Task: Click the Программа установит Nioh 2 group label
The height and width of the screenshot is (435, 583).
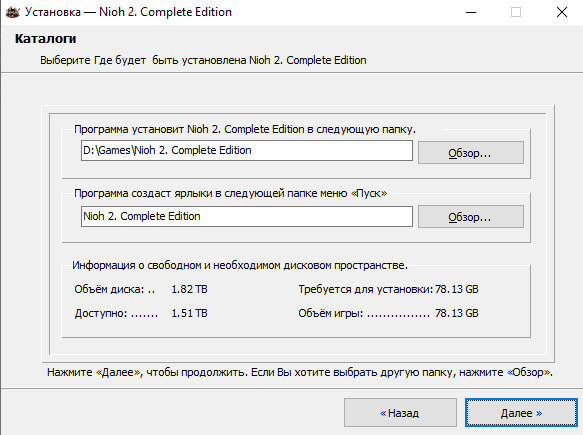Action: [x=245, y=129]
